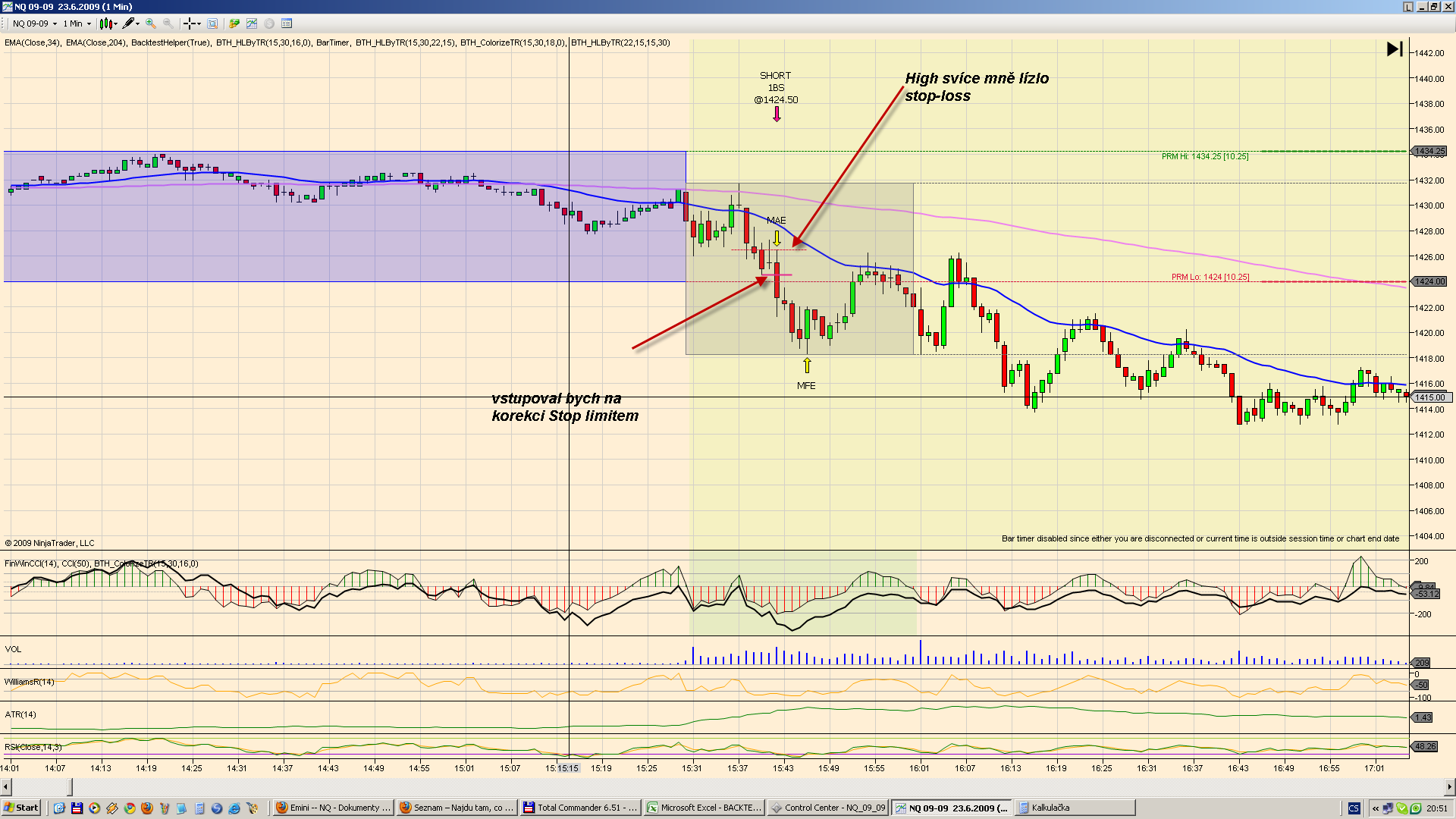1456x819 pixels.
Task: Click the zoom in magnifier icon
Action: [x=151, y=24]
